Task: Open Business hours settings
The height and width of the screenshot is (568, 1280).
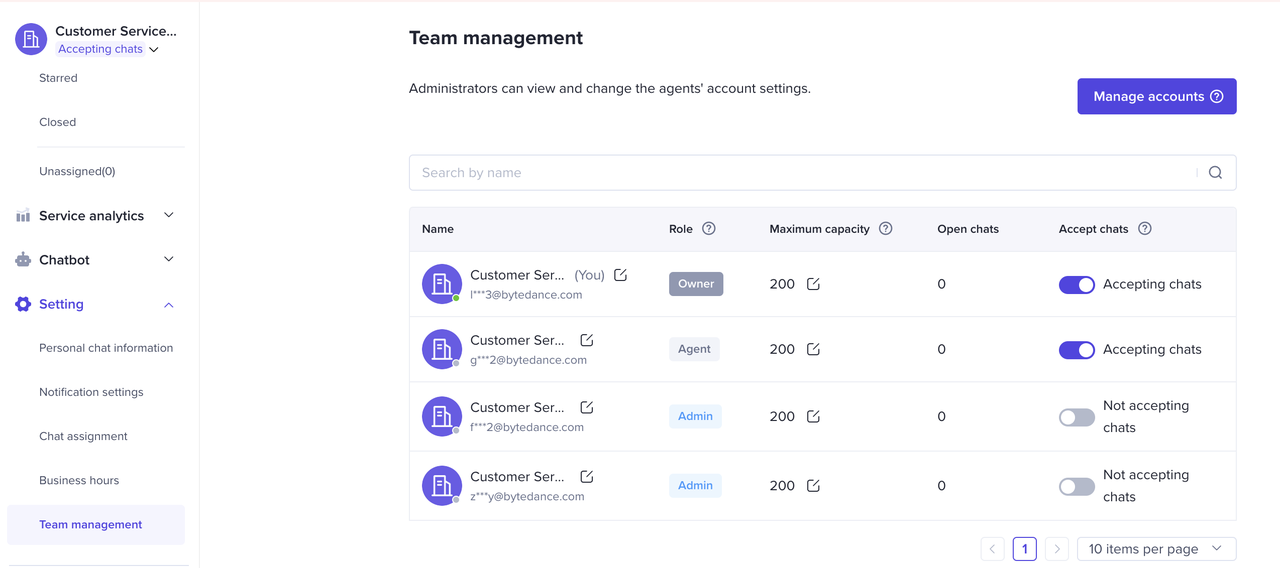Action: coord(79,481)
